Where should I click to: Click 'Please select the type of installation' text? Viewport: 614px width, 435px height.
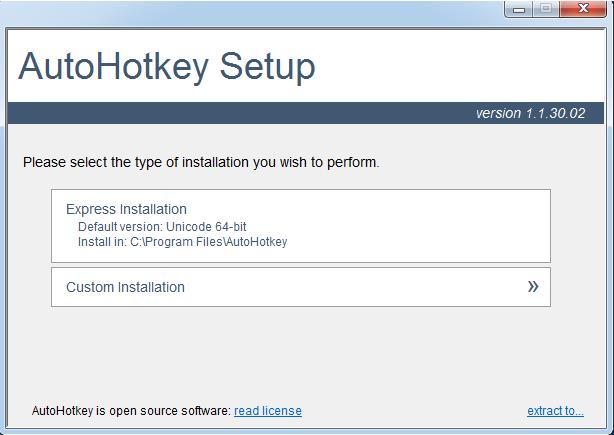[x=201, y=162]
